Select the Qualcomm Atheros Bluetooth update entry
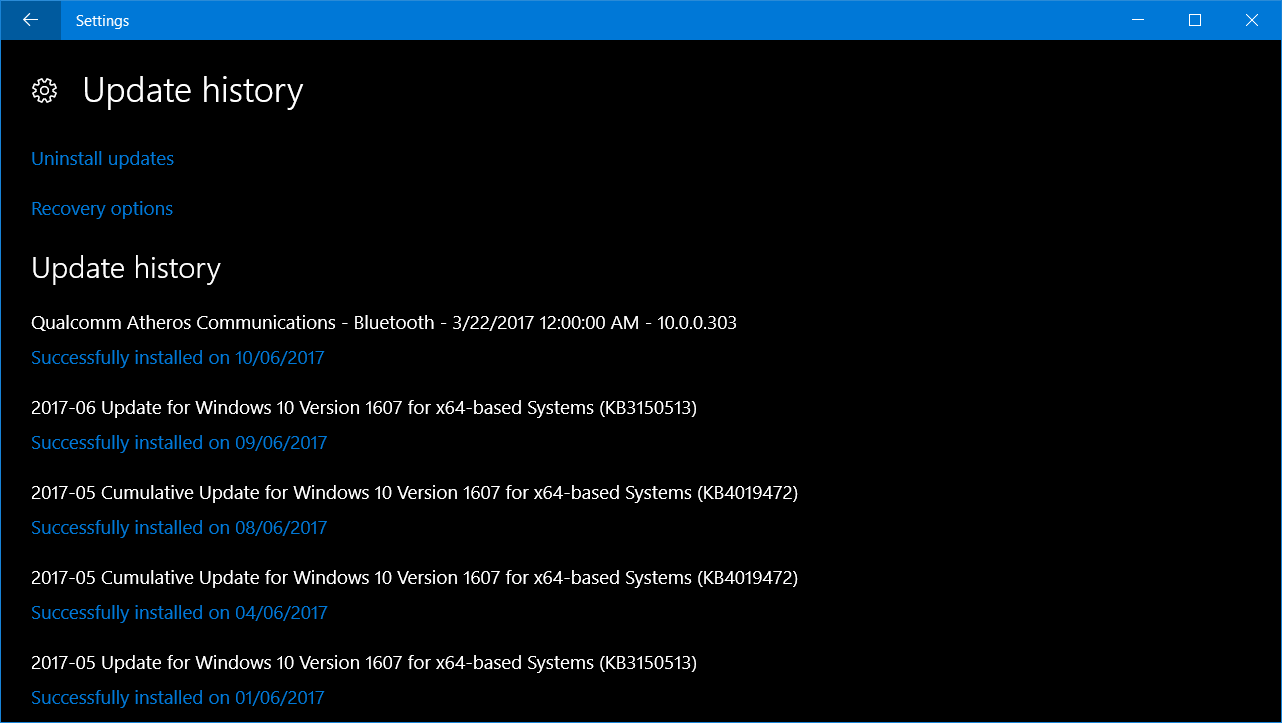This screenshot has height=723, width=1282. pyautogui.click(x=384, y=322)
